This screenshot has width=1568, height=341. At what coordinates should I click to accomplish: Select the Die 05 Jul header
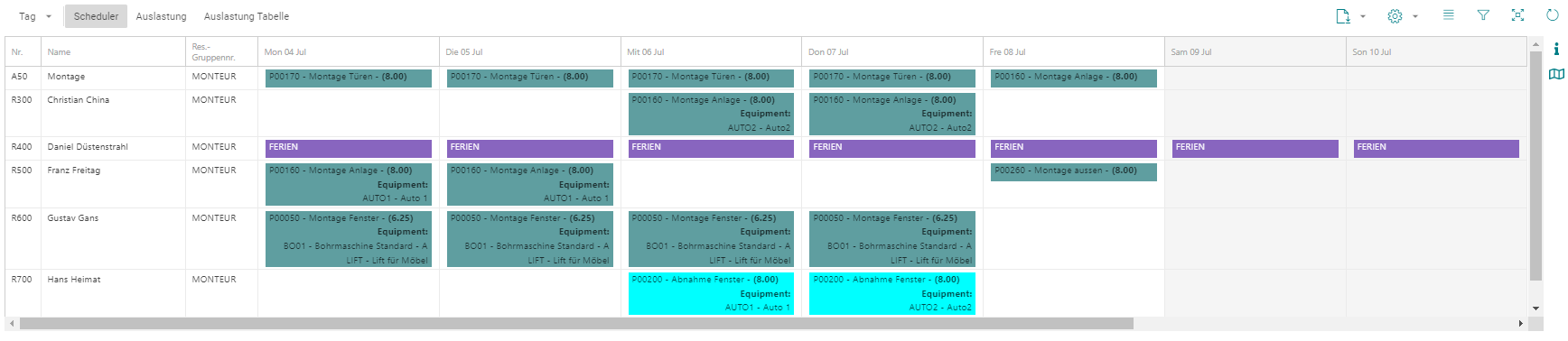point(530,51)
